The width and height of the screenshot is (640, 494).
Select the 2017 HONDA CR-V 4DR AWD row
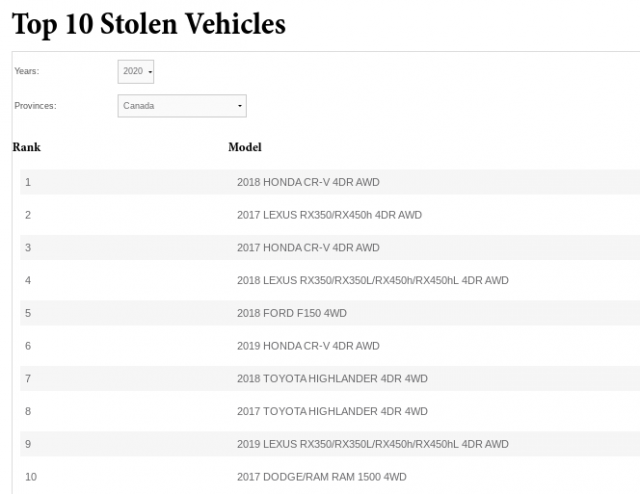(x=330, y=247)
